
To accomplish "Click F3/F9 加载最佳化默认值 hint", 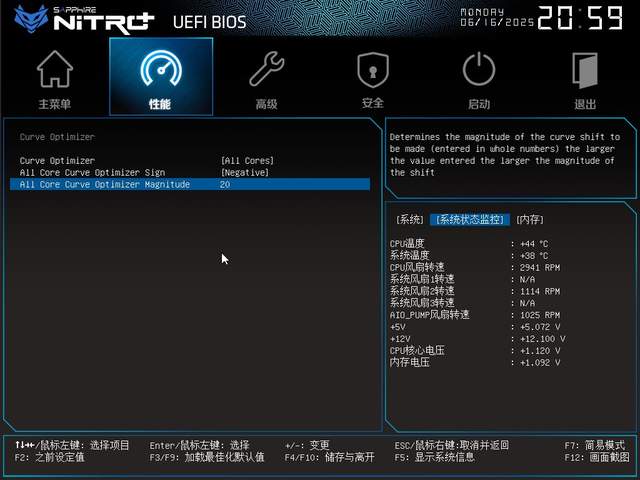I will [x=207, y=457].
